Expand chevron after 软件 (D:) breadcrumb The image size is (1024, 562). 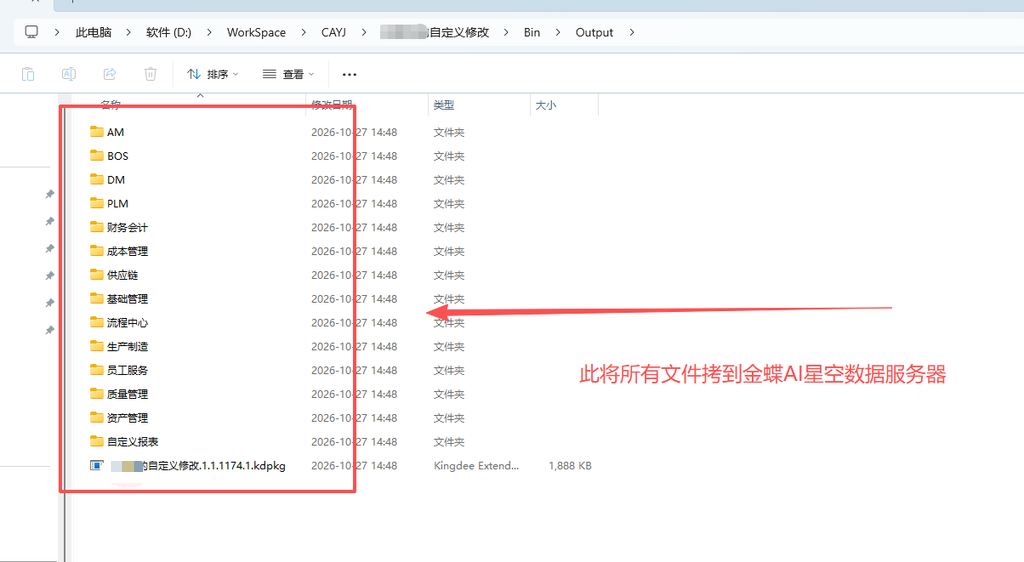click(x=209, y=33)
